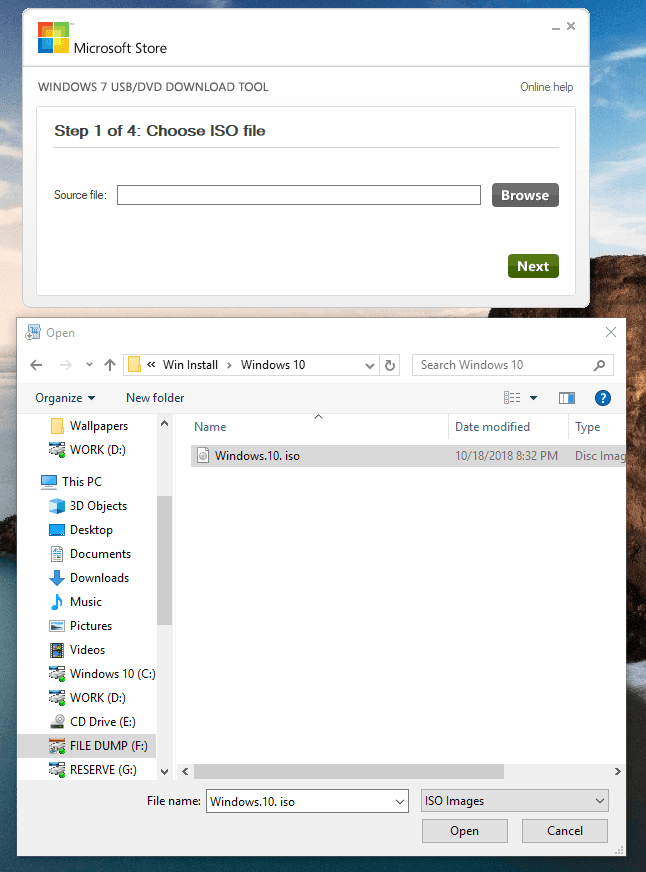646x872 pixels.
Task: Select CD Drive (E:)
Action: click(x=102, y=722)
